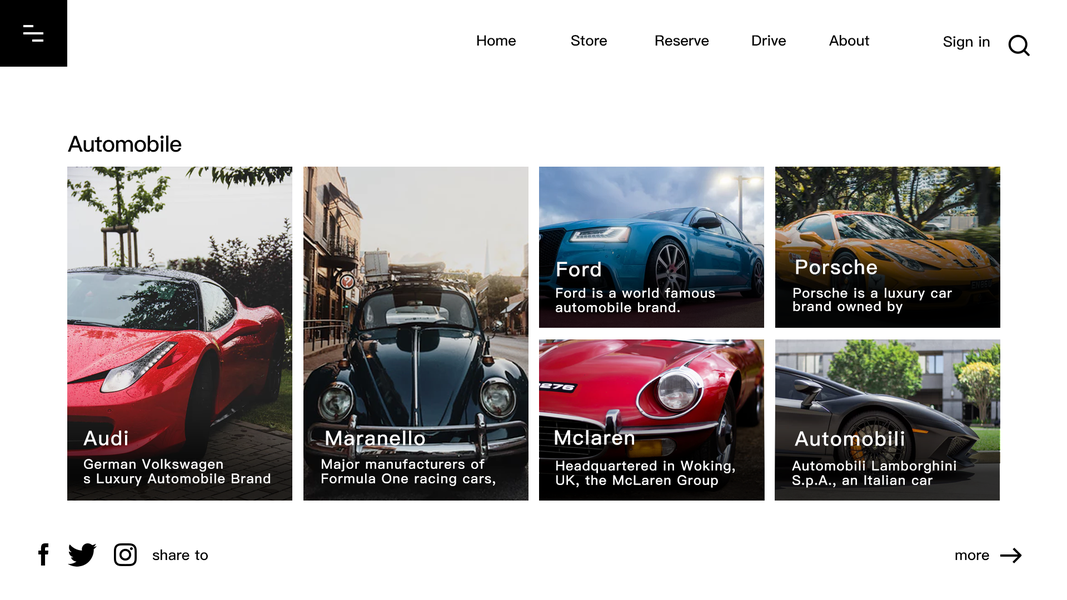Viewport: 1067px width, 600px height.
Task: Click the right arrow next to more
Action: pos(1011,555)
